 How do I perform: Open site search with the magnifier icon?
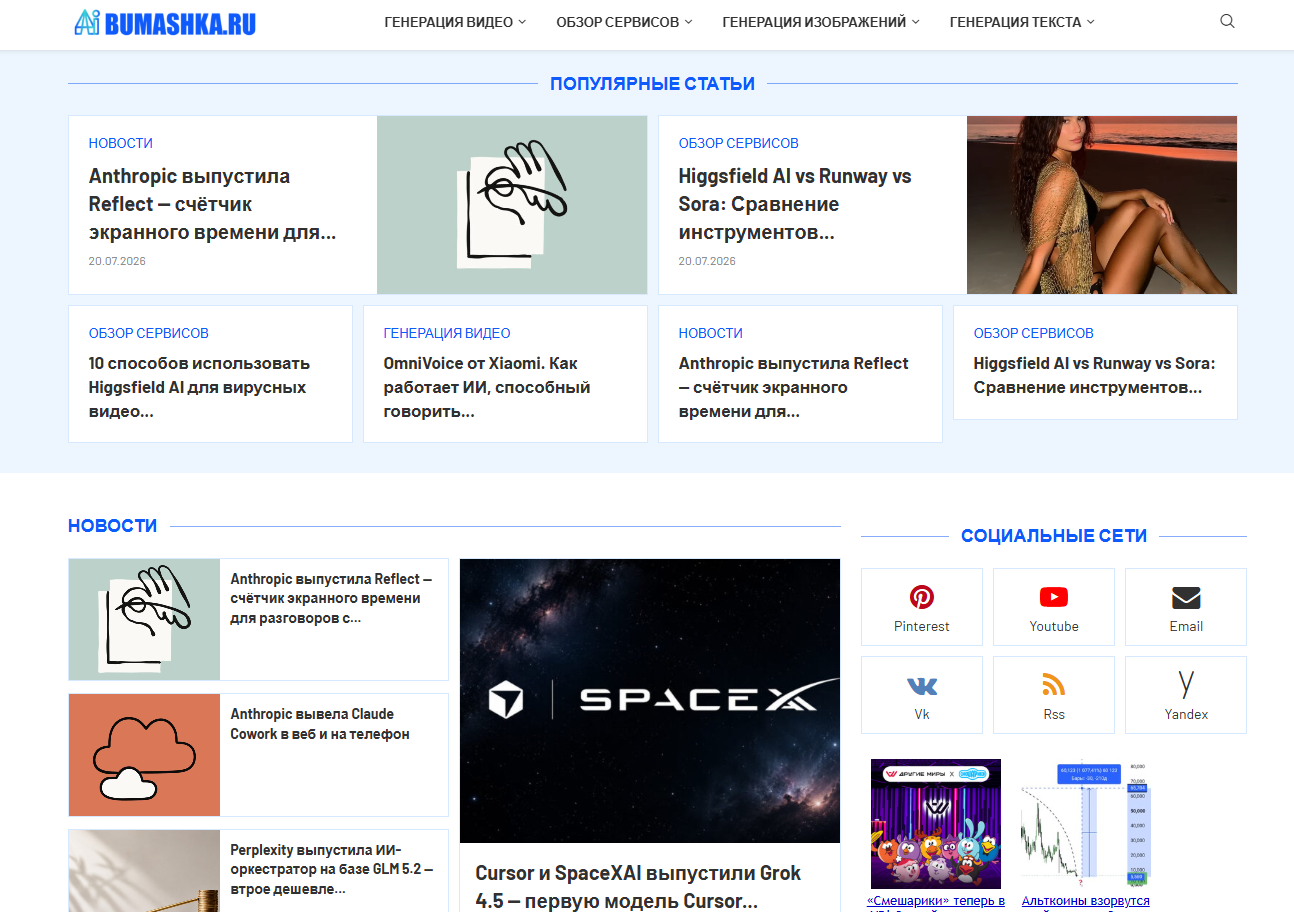coord(1227,22)
